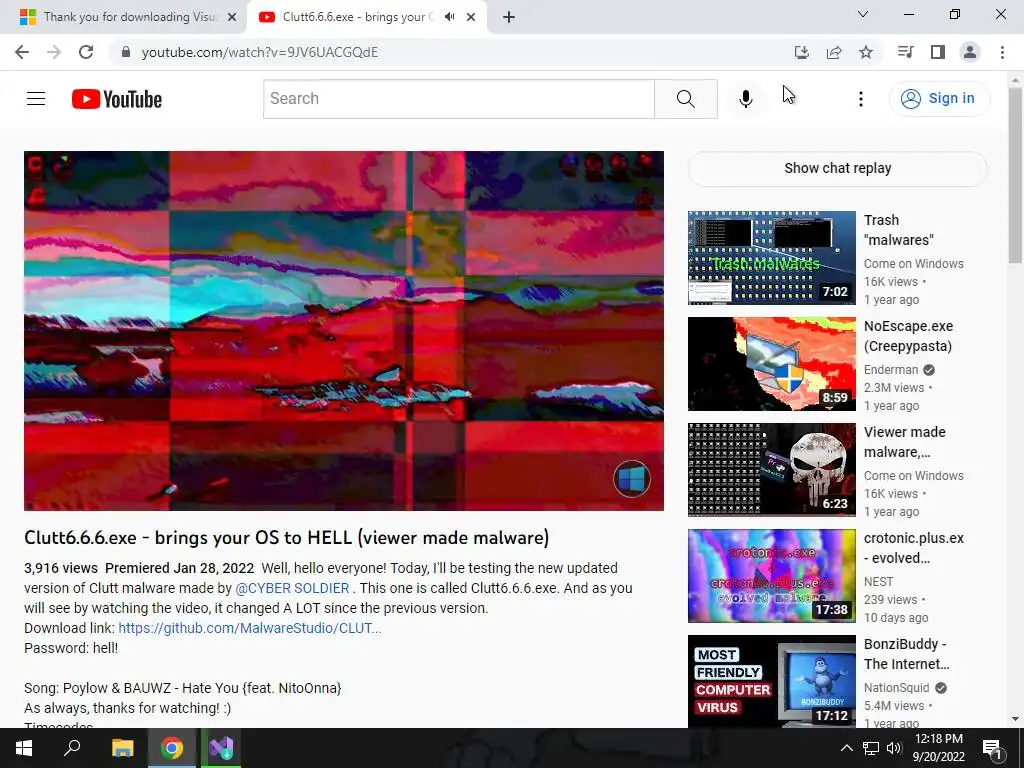The height and width of the screenshot is (768, 1024).
Task: Open the Enderman channel name
Action: 891,370
